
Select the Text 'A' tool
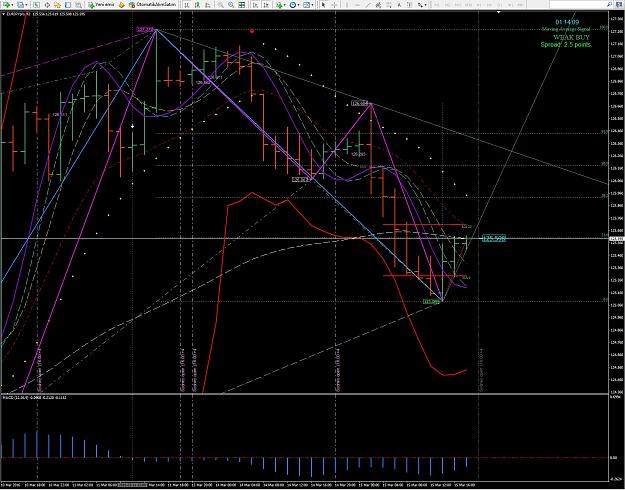[x=399, y=5]
